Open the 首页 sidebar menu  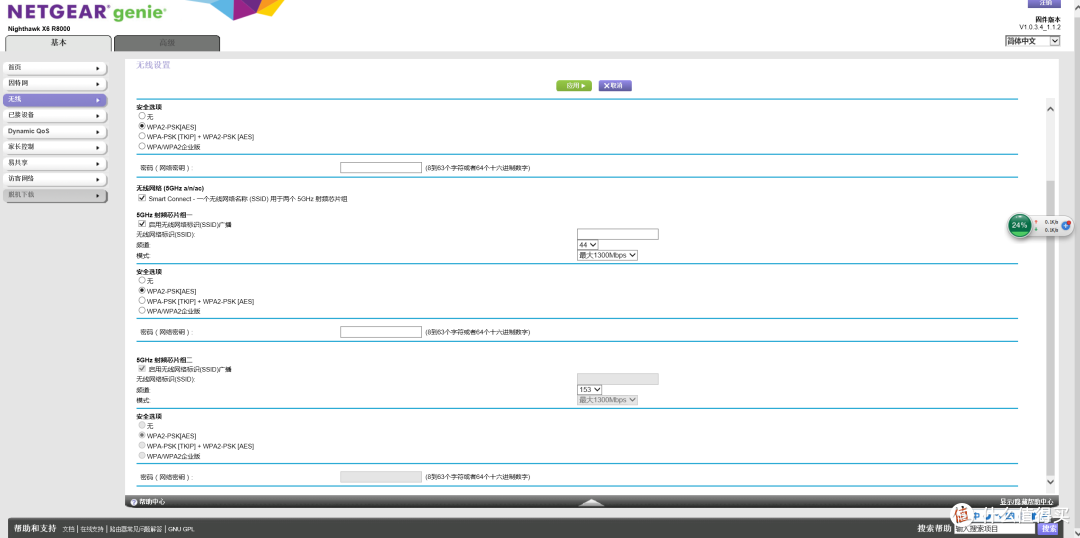point(55,68)
